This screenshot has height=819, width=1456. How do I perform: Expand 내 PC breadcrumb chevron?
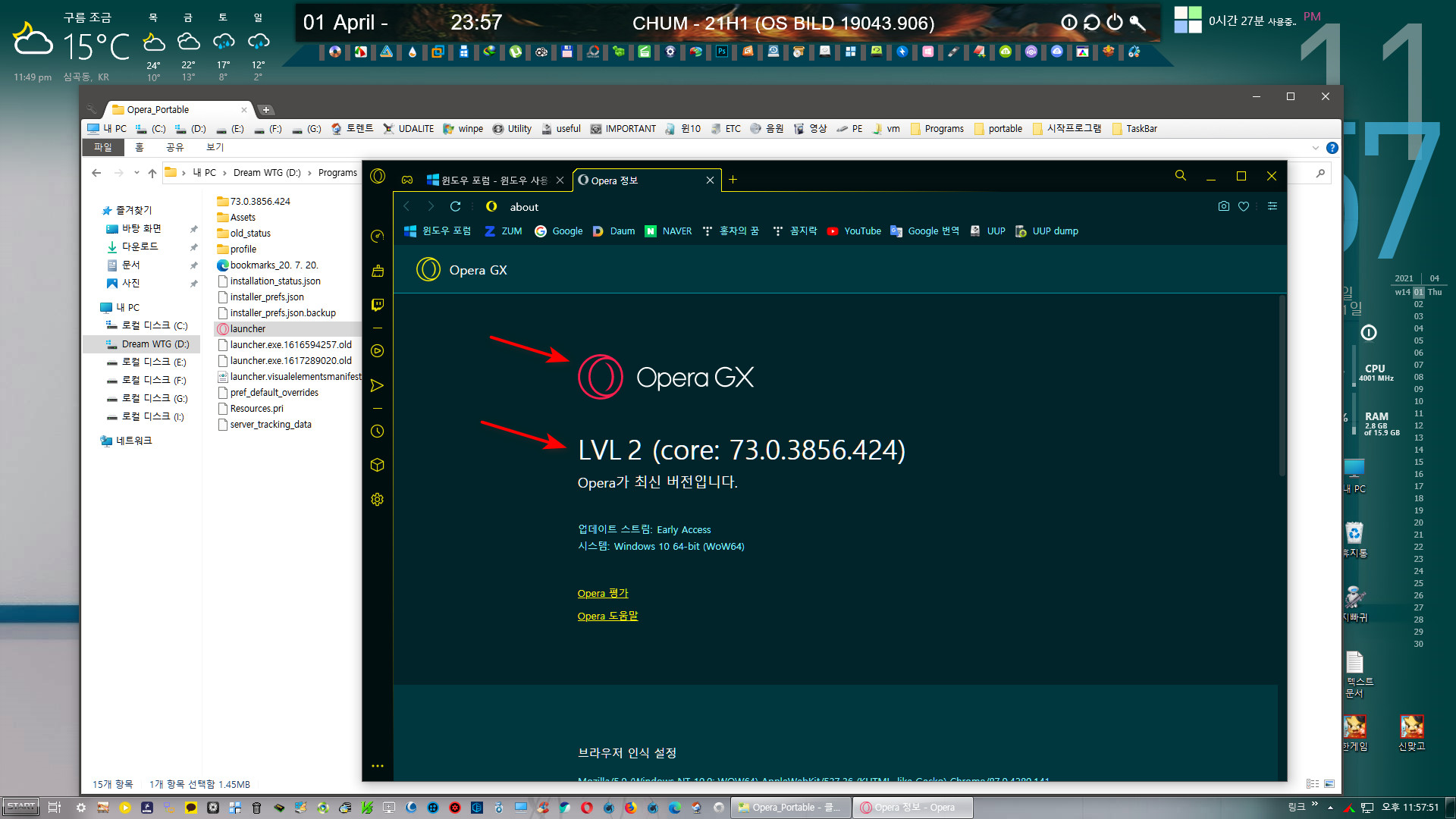pyautogui.click(x=224, y=173)
